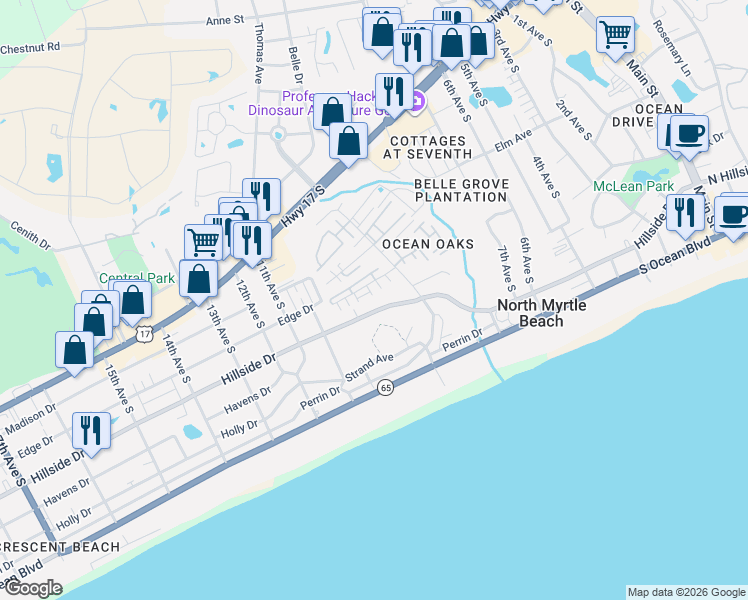Screen dimensions: 748x600
Task: Click the restaurant marker beside McLean Park
Action: tap(686, 217)
